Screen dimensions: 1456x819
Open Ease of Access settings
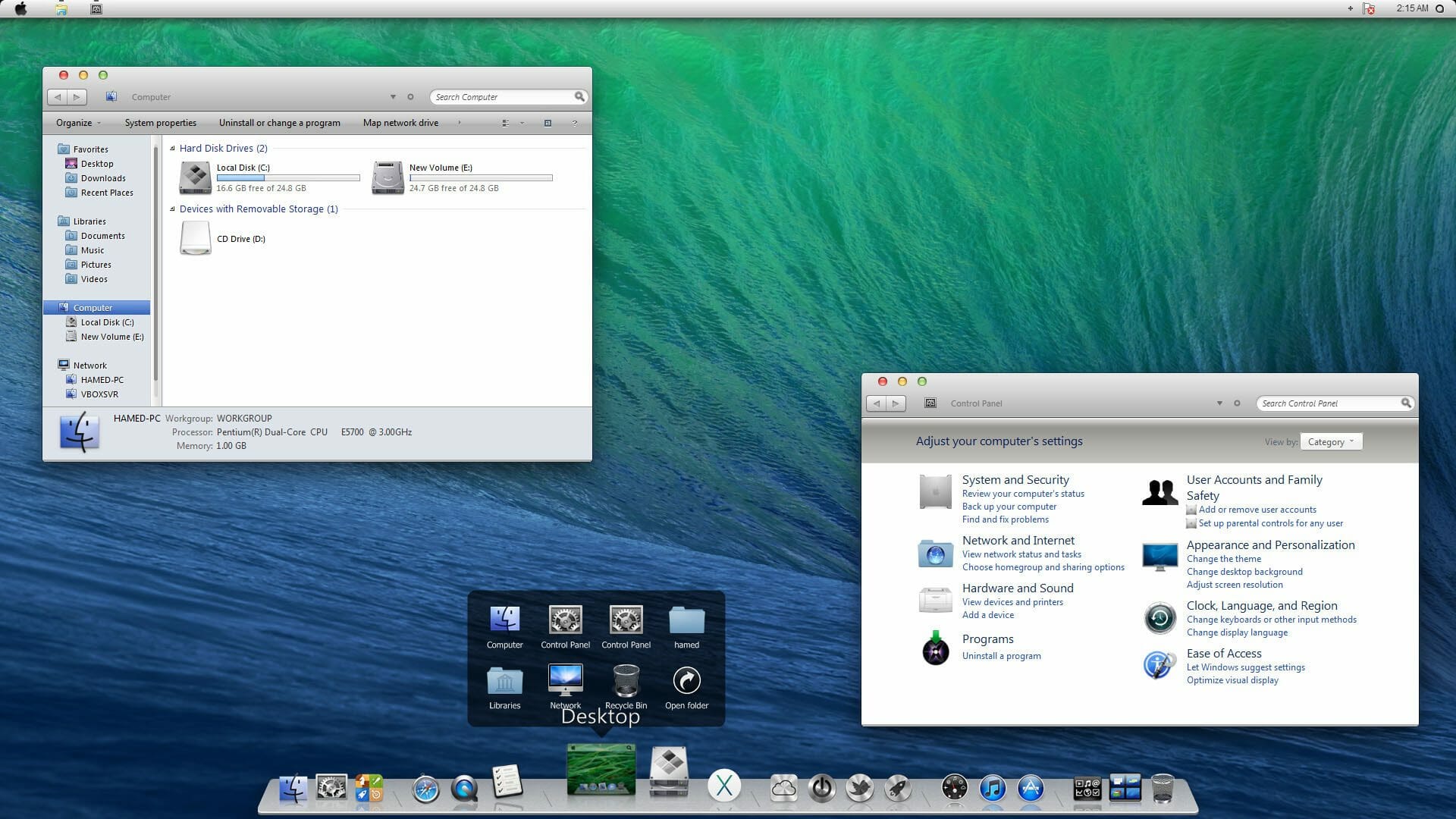pos(1224,653)
